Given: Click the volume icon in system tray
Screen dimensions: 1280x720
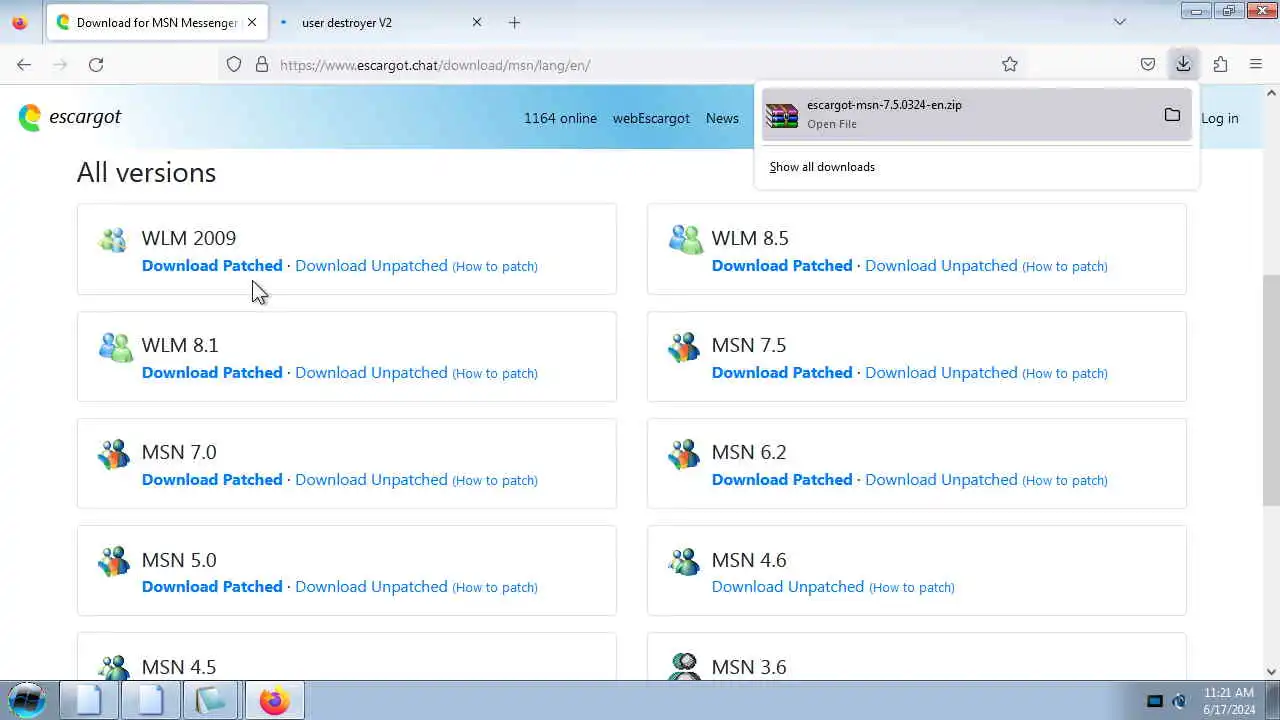Looking at the screenshot, I should 1180,701.
